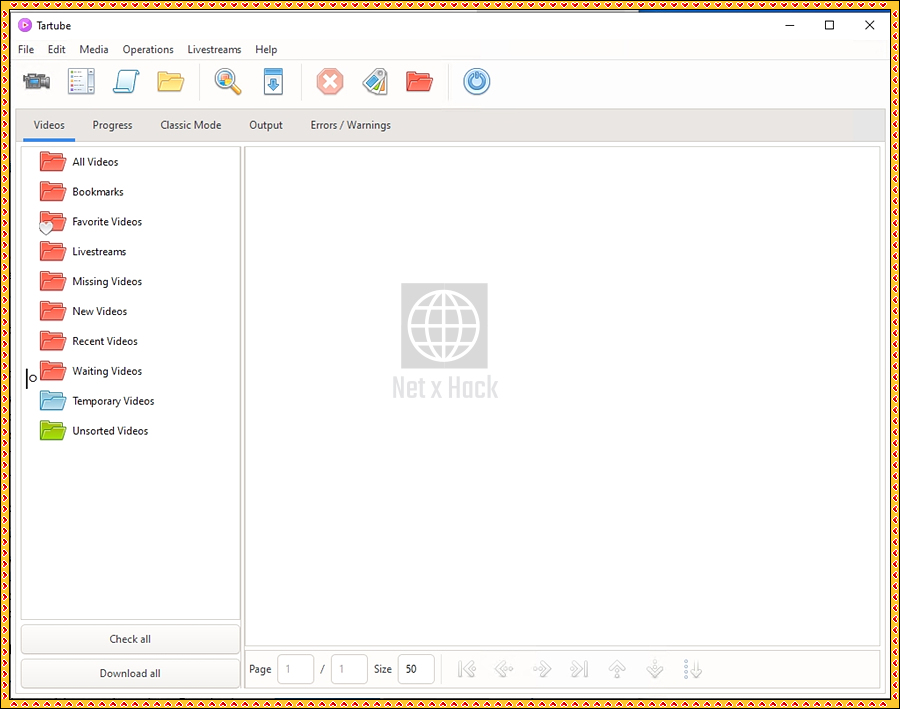Screen dimensions: 900x709
Task: Go to the previous page arrow
Action: [x=504, y=669]
